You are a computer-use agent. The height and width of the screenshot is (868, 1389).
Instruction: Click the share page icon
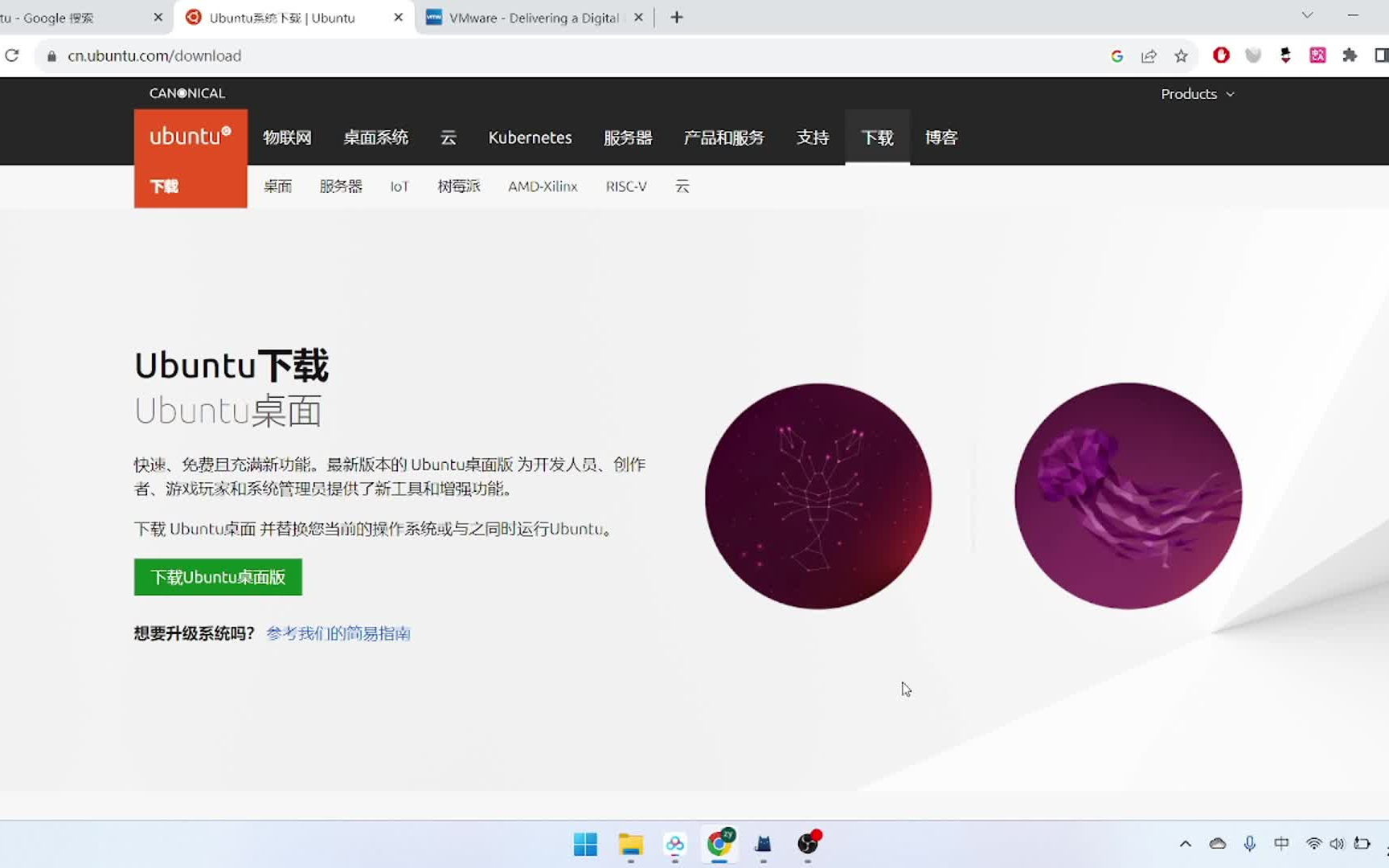point(1149,55)
